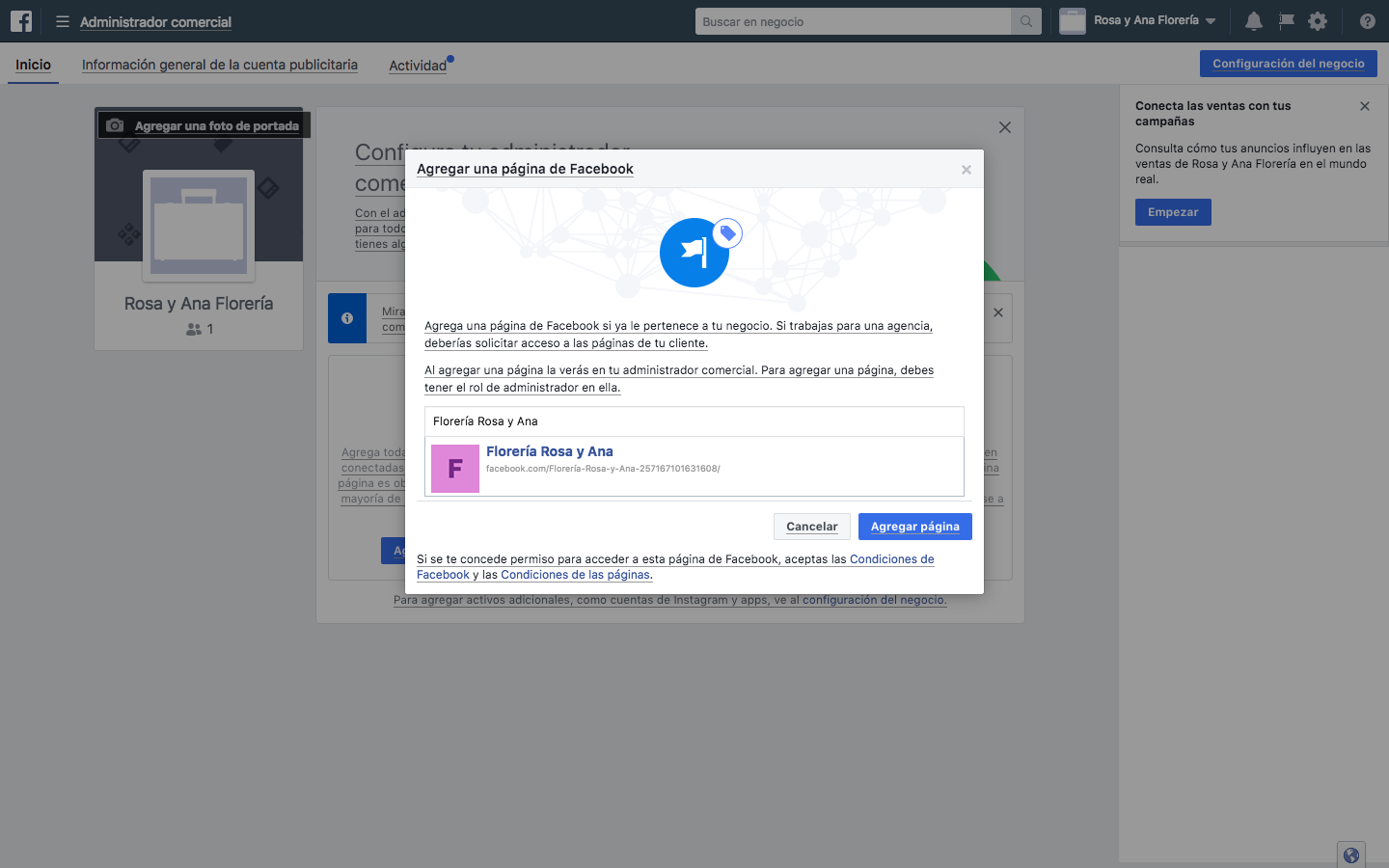Viewport: 1389px width, 868px height.
Task: Open the hamburger menu icon
Action: pyautogui.click(x=63, y=21)
